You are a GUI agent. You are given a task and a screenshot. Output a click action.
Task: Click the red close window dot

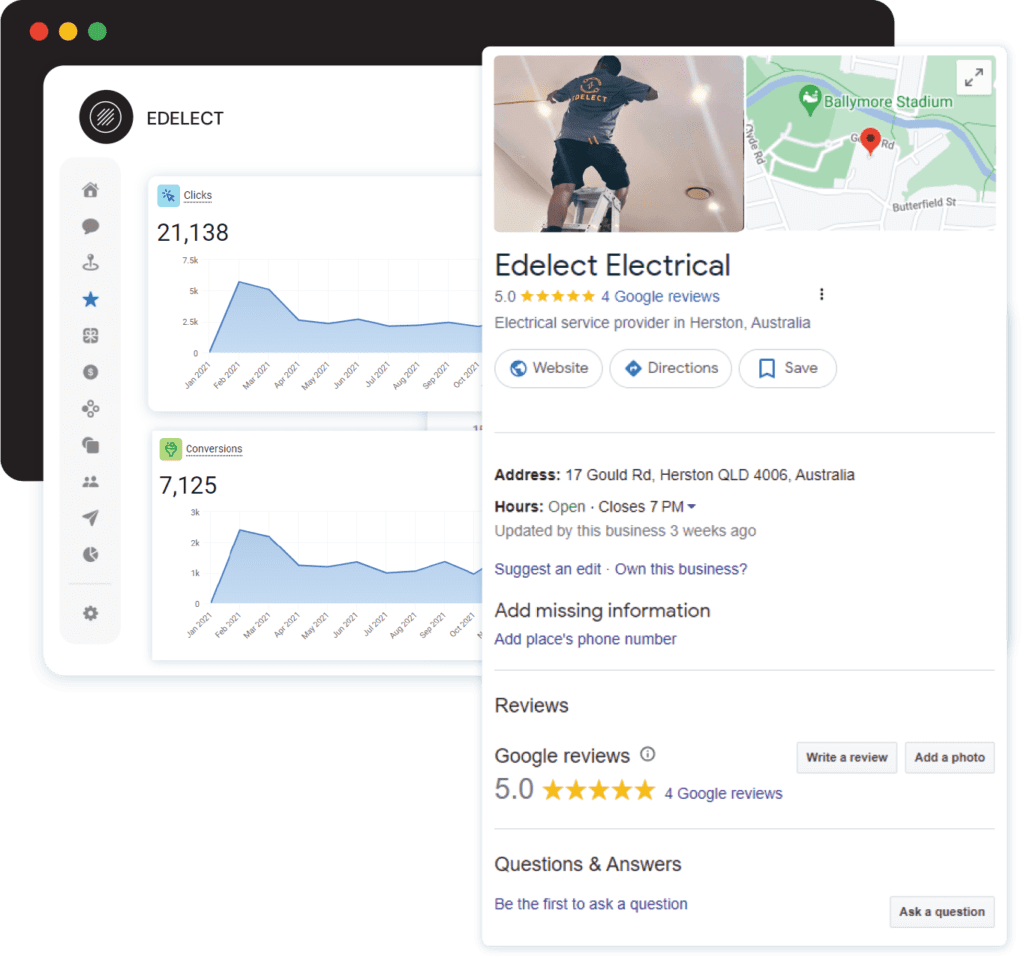(x=39, y=31)
